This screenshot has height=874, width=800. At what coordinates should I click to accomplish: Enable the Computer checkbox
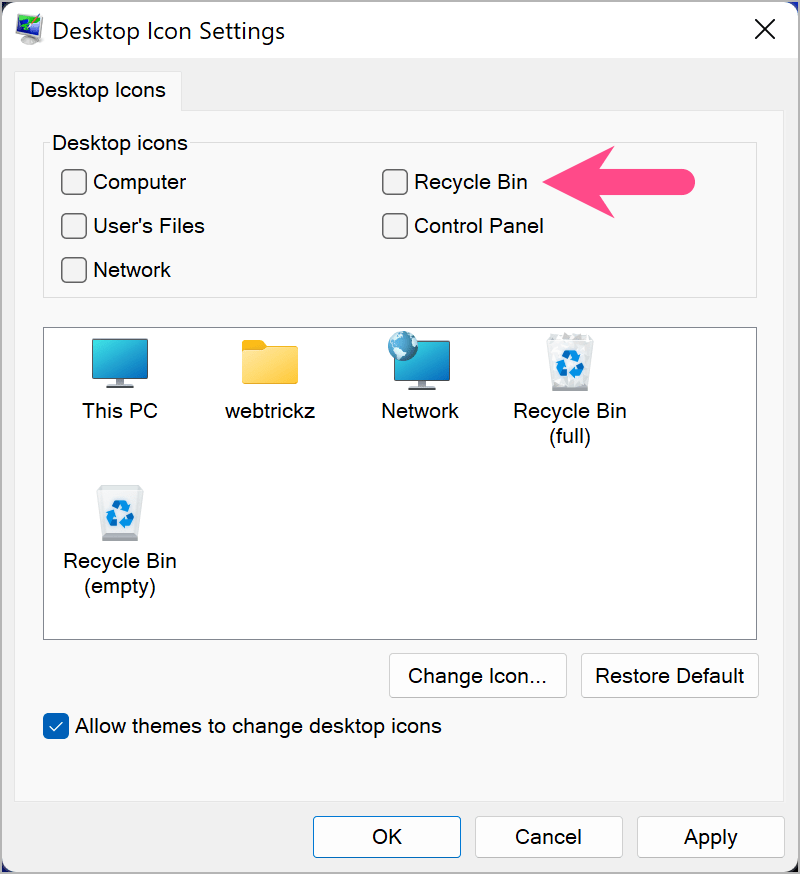click(74, 182)
